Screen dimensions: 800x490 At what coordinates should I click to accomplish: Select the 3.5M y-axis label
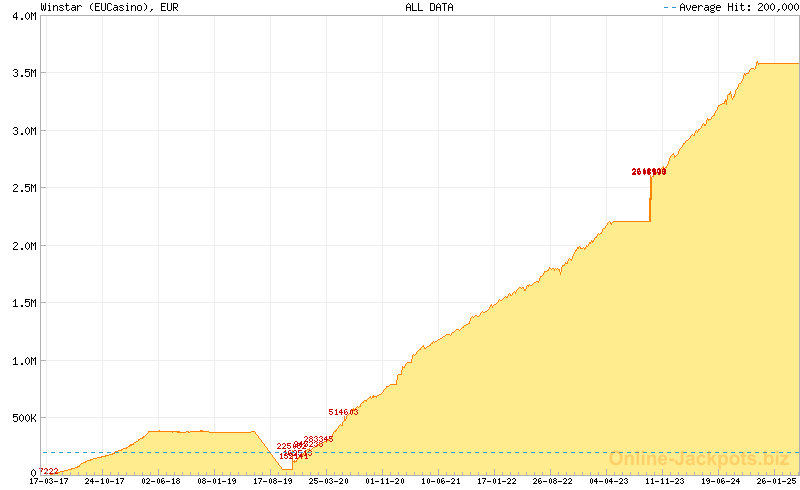click(x=23, y=73)
